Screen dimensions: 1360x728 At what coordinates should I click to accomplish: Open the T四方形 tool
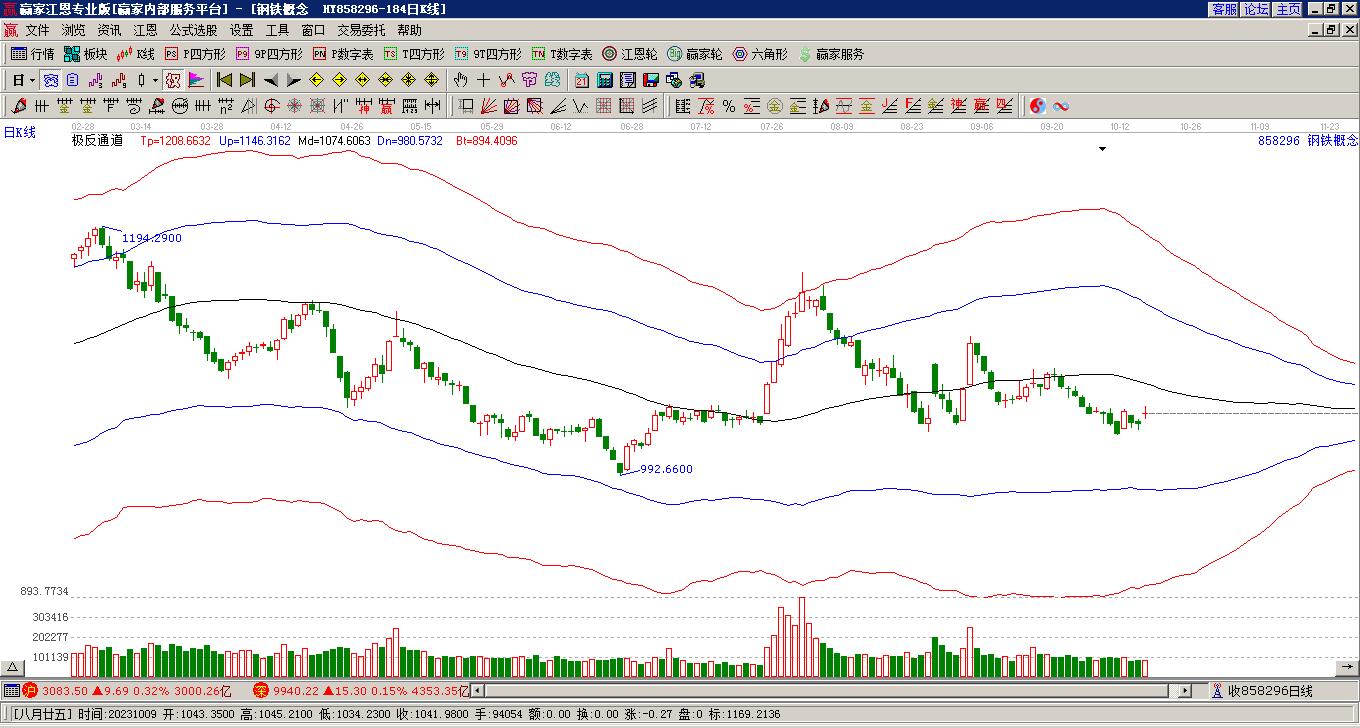[414, 54]
